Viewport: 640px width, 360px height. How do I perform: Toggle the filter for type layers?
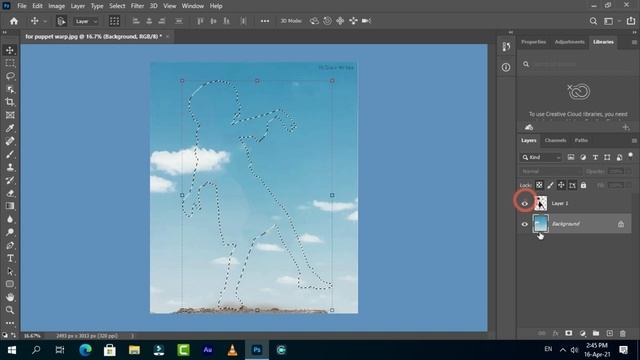[595, 158]
